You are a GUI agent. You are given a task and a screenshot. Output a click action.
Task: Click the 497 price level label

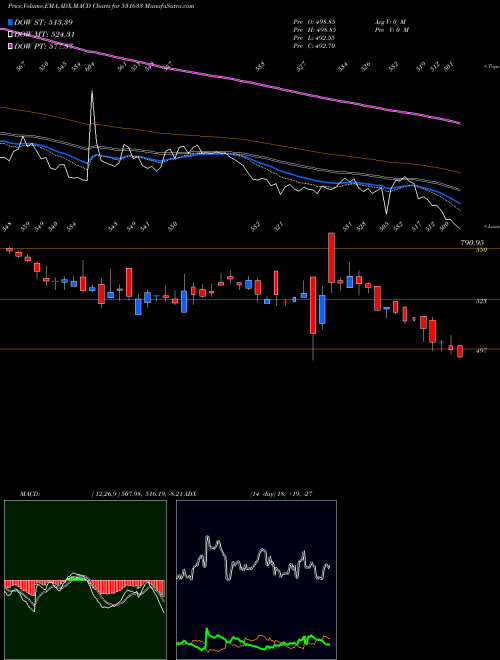[481, 350]
